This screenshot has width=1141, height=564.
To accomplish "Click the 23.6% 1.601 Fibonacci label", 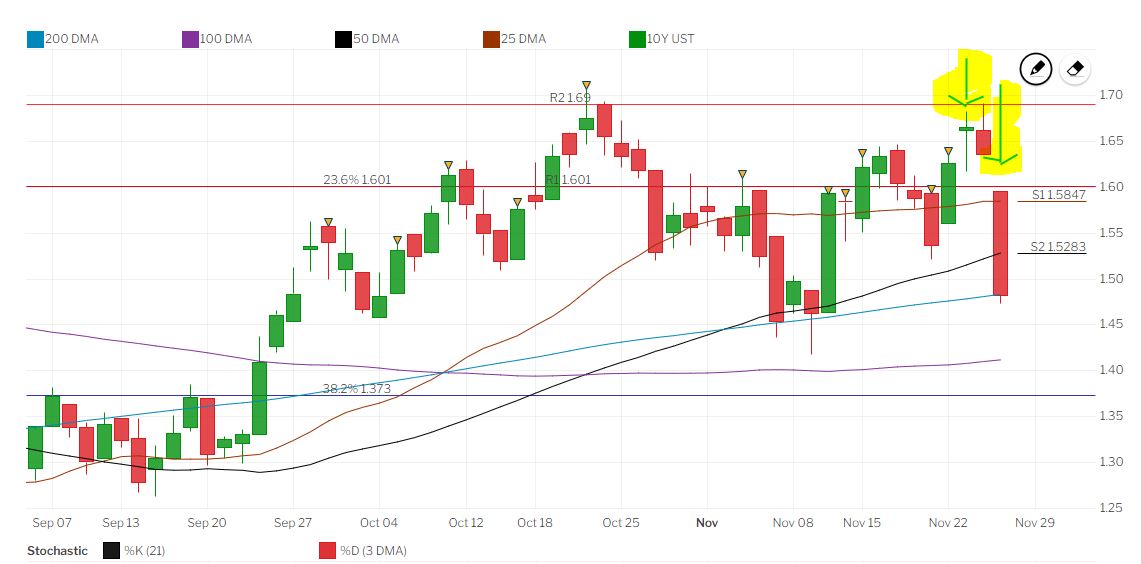I will tap(357, 179).
